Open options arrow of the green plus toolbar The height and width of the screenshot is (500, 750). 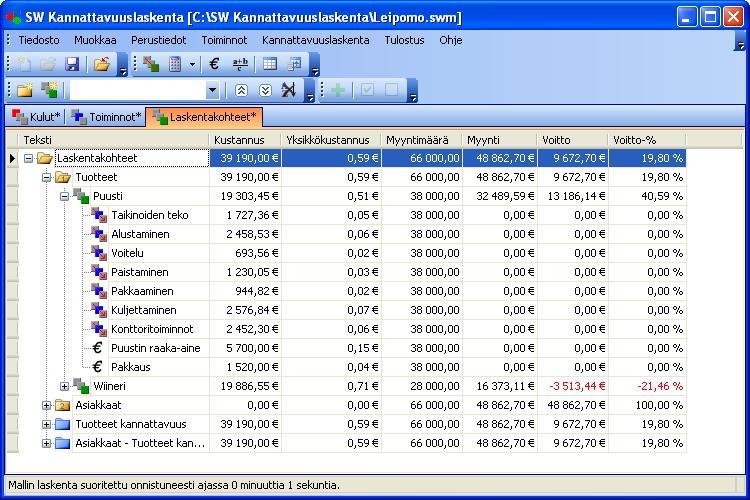(x=413, y=91)
